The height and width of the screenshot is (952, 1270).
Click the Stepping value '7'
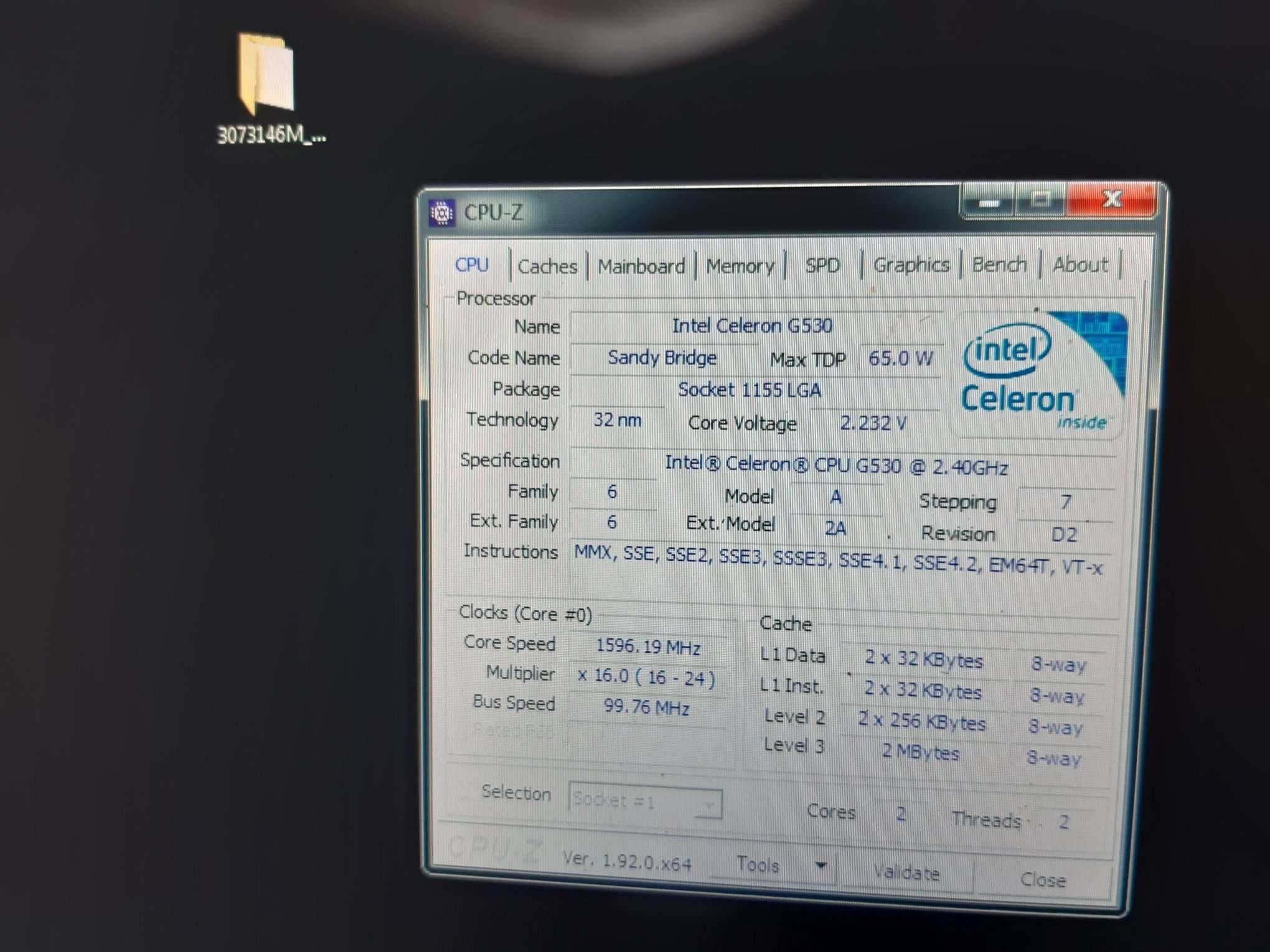click(1065, 502)
